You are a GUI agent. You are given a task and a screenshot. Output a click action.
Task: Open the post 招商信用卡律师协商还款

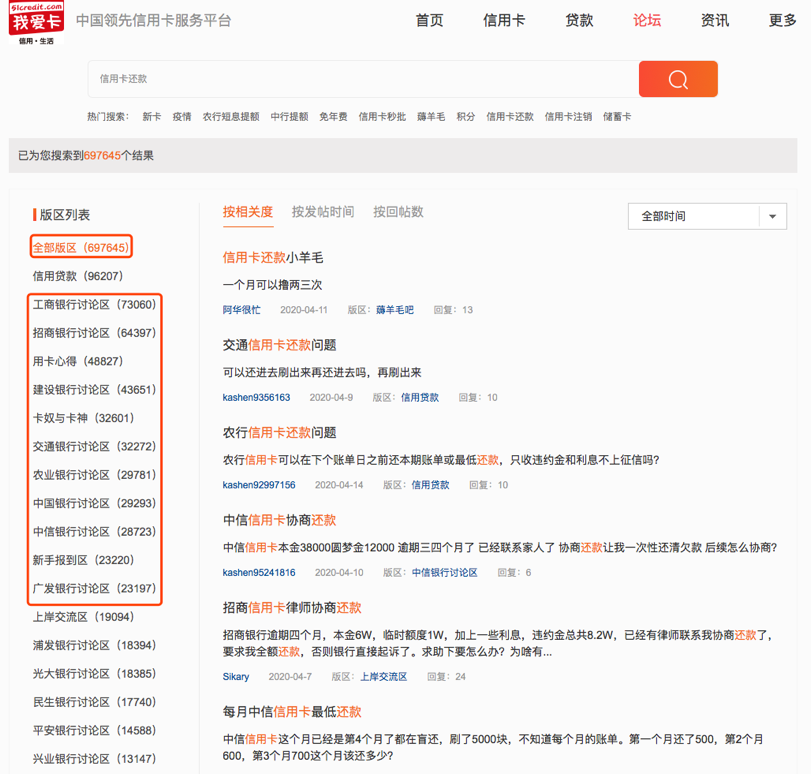292,608
